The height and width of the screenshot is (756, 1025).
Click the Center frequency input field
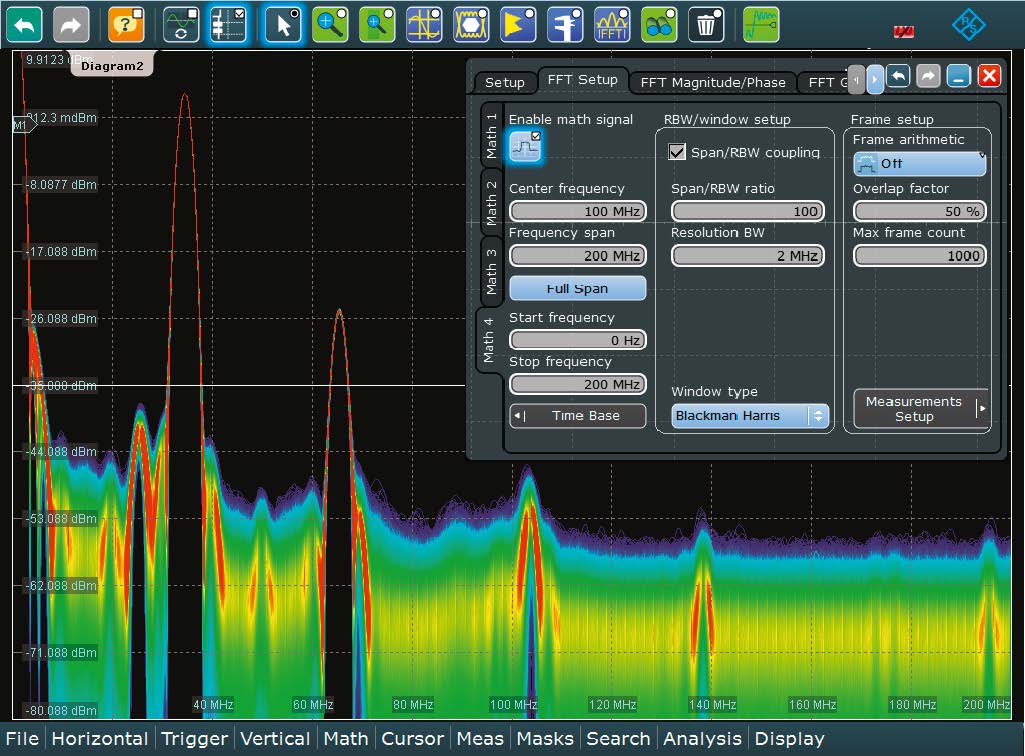point(577,212)
